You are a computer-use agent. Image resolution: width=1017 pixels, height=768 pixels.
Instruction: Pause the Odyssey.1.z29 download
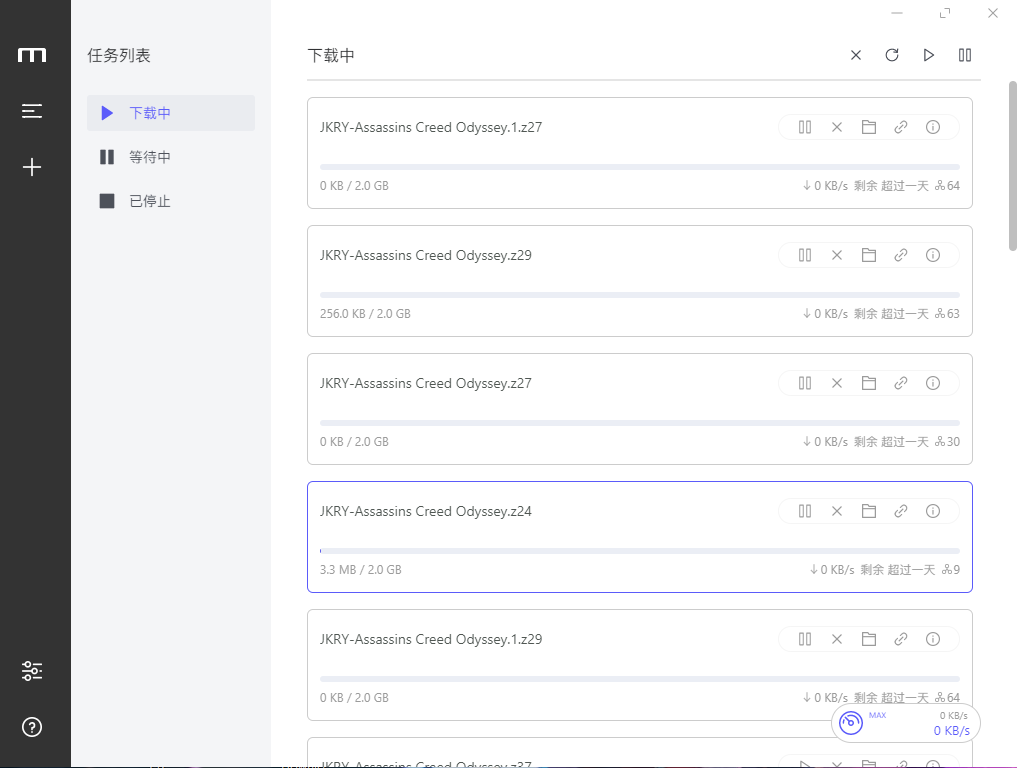point(805,639)
